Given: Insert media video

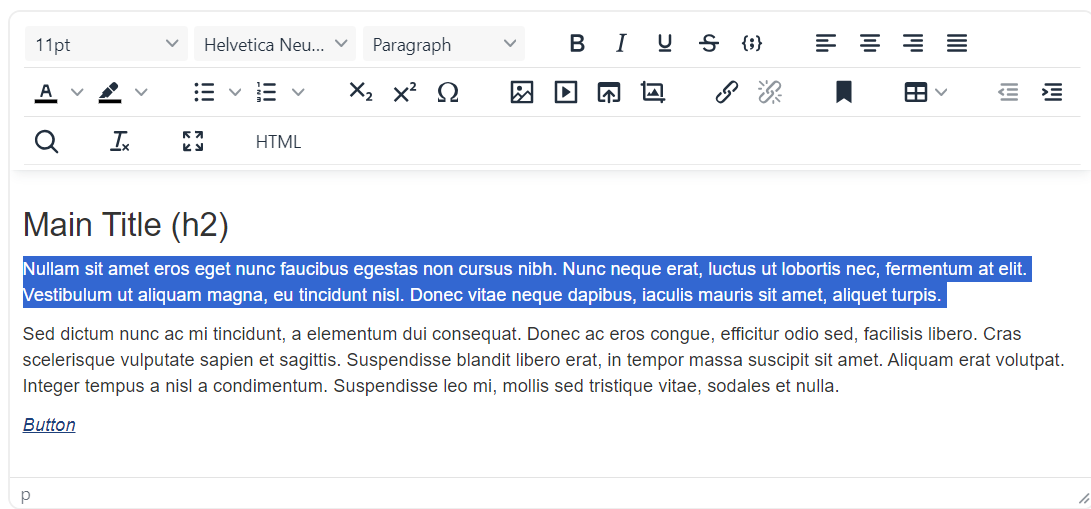Looking at the screenshot, I should (x=566, y=92).
